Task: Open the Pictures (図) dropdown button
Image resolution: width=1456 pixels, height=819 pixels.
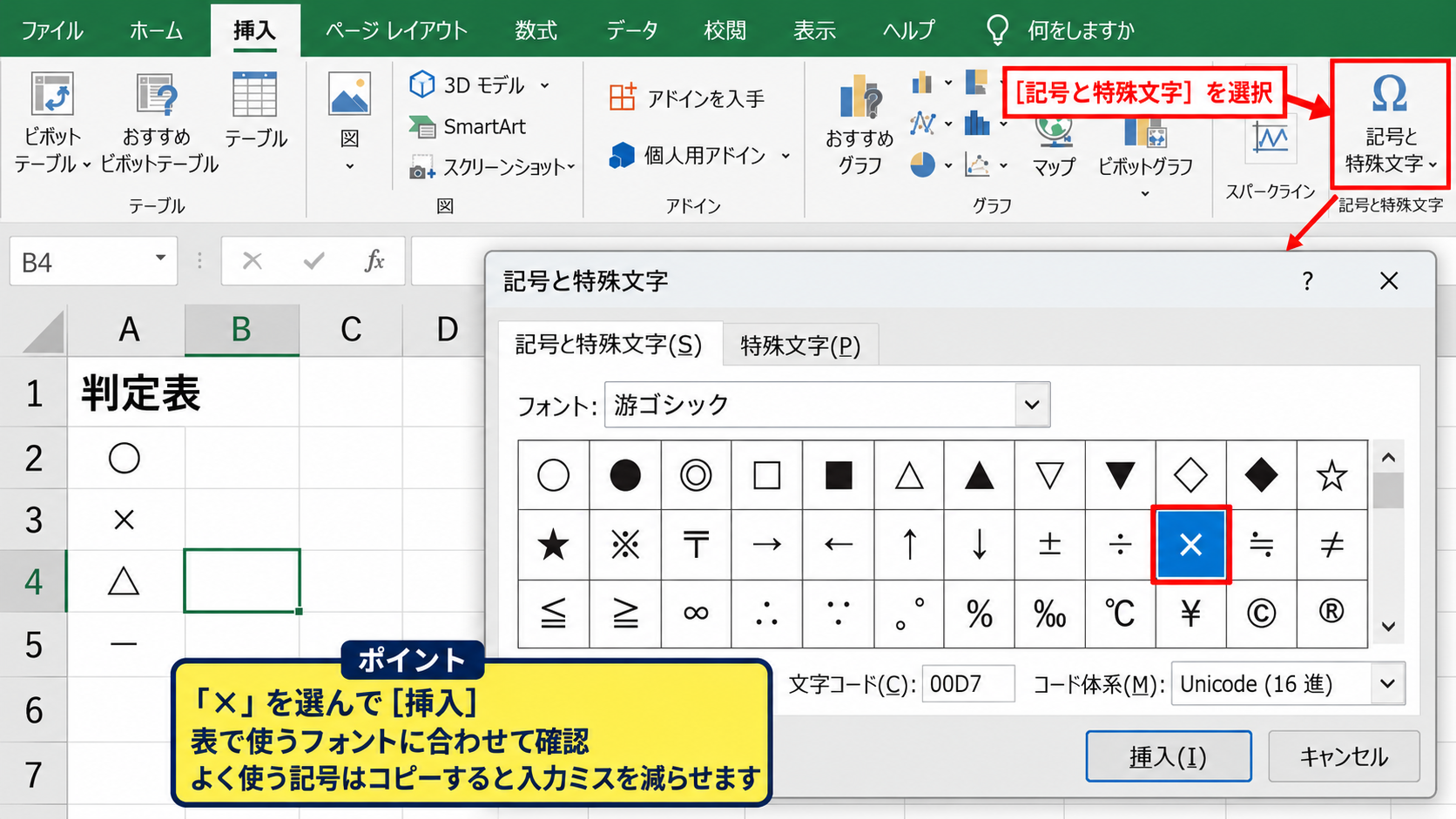Action: pos(349,122)
